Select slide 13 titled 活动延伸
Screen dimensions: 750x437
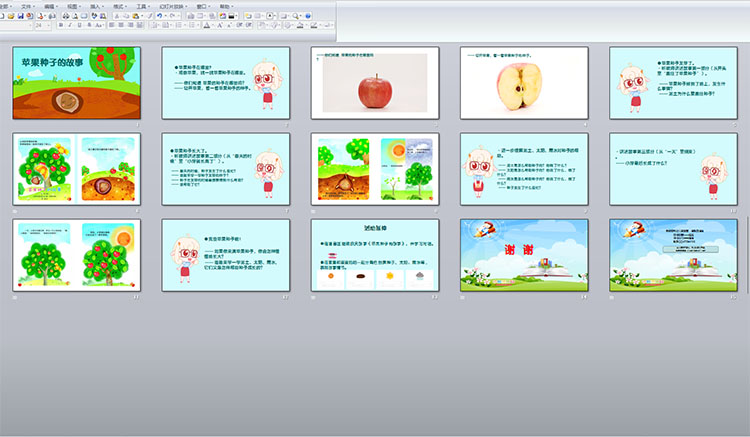coord(375,255)
